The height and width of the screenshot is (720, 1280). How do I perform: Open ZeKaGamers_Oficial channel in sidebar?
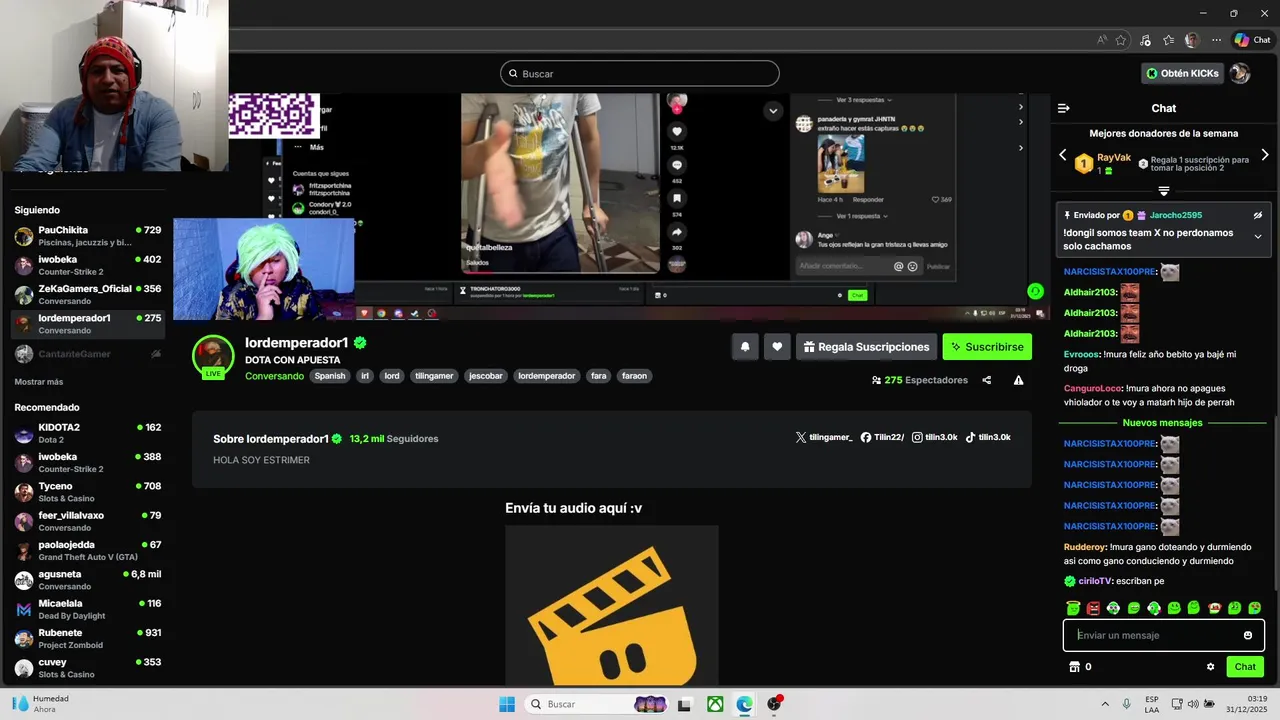click(x=88, y=295)
